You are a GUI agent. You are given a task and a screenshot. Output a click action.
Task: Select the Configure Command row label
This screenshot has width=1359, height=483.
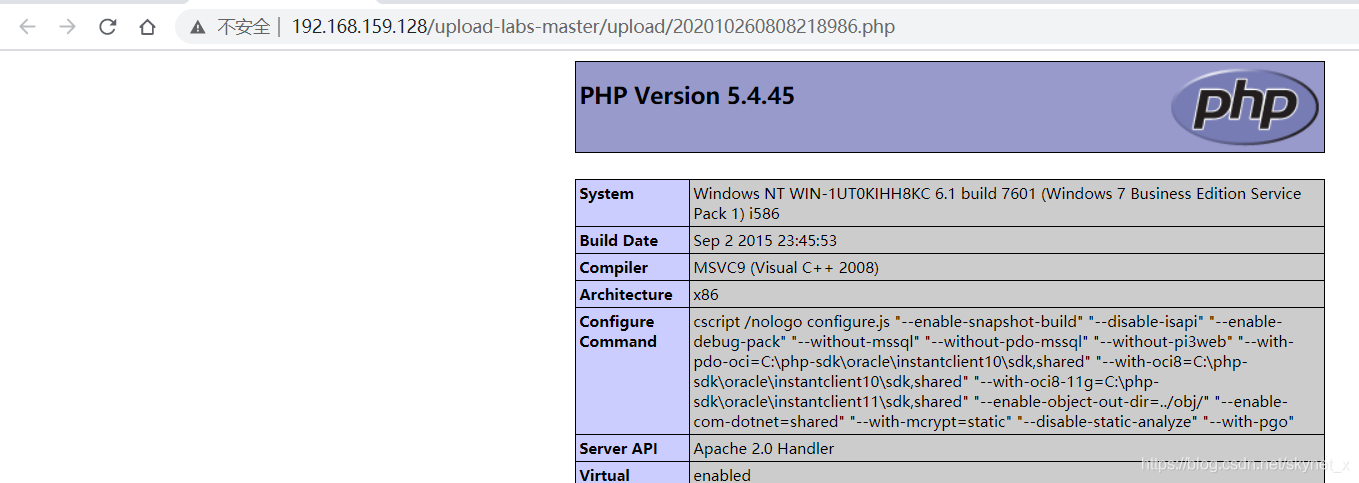[617, 332]
